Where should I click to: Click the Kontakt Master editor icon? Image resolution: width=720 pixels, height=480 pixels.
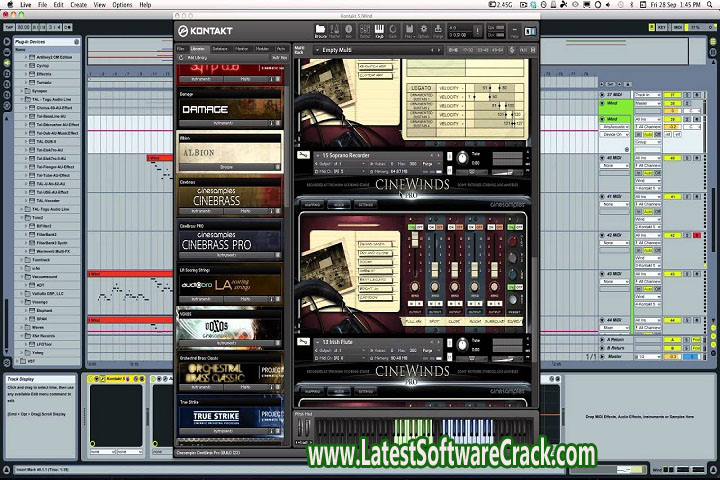coord(334,31)
